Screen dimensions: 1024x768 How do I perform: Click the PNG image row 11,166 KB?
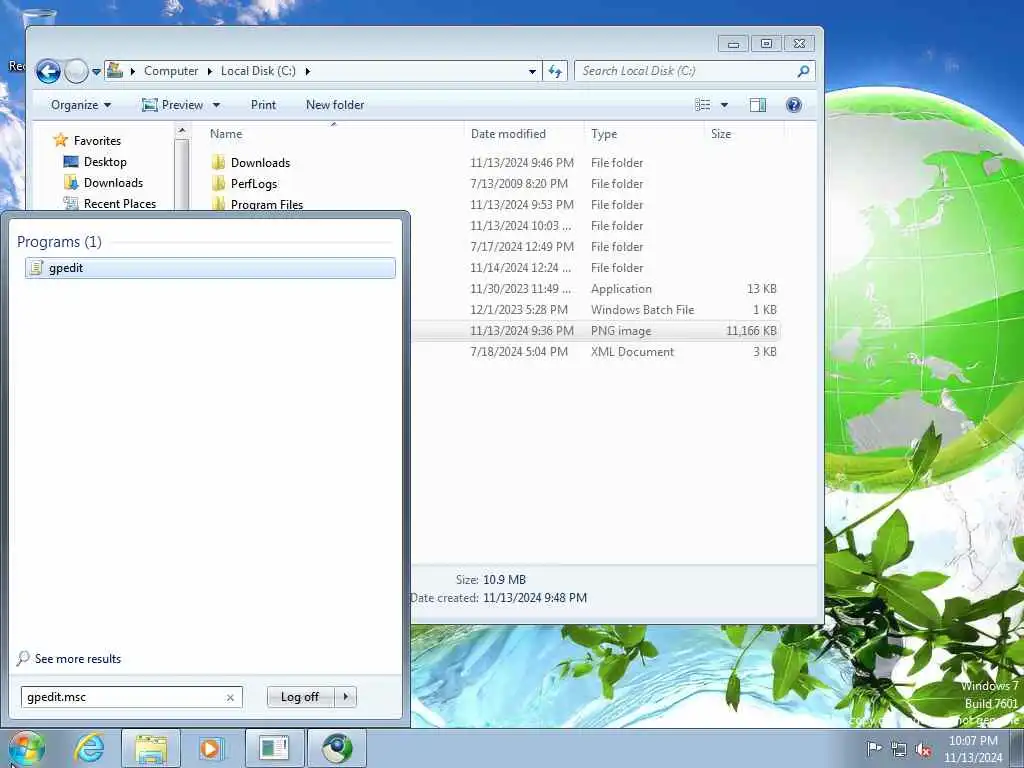point(594,330)
